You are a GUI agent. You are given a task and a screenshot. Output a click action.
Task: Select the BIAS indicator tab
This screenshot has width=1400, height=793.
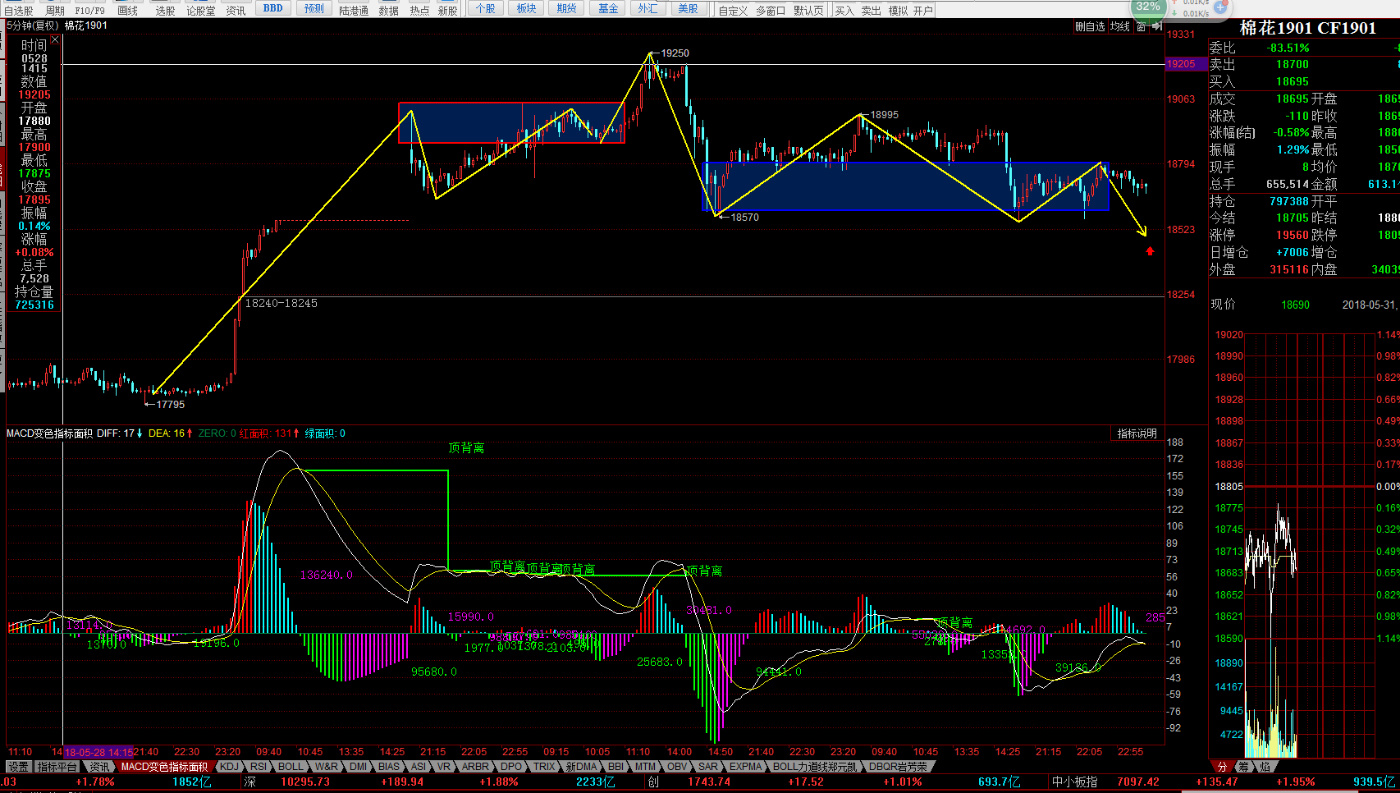click(389, 767)
